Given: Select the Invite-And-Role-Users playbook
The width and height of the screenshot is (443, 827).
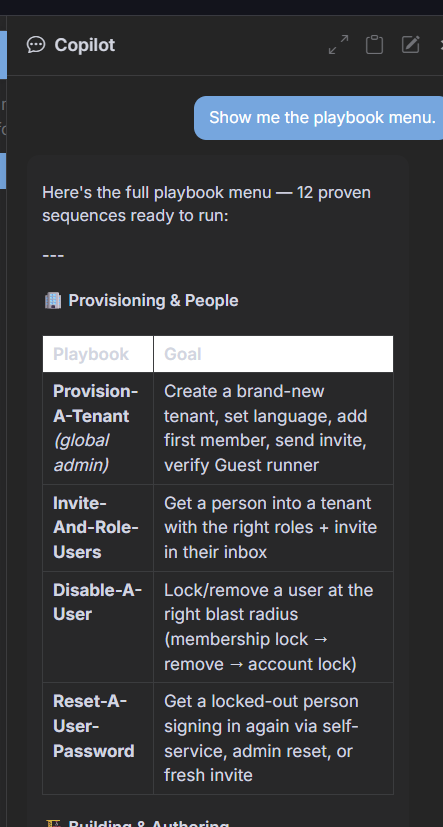Looking at the screenshot, I should (95, 527).
